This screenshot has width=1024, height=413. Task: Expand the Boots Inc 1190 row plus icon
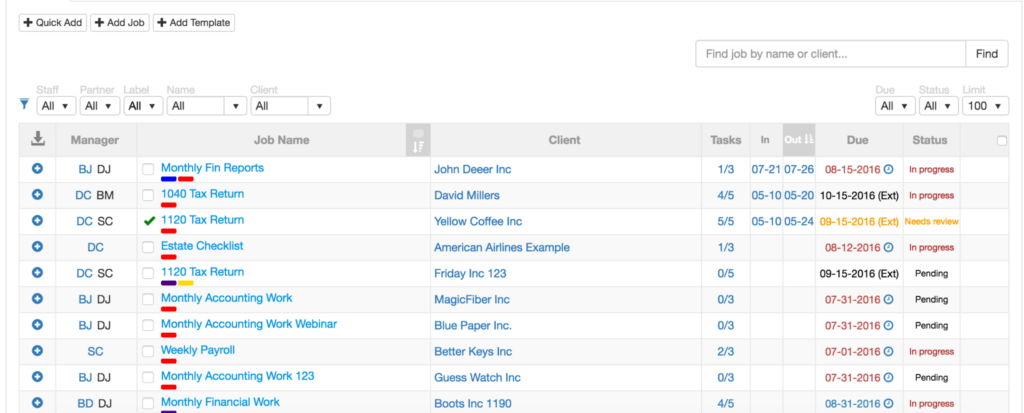point(37,403)
